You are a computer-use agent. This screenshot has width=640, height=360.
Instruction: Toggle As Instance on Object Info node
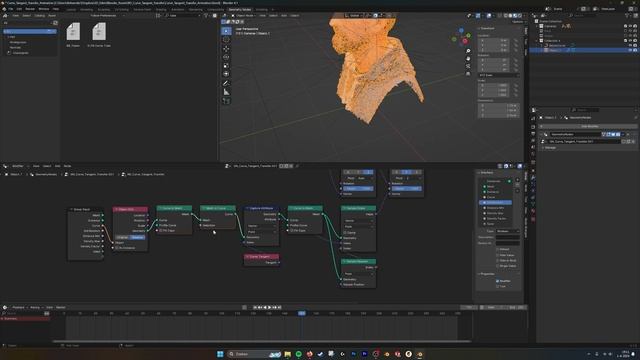click(117, 248)
